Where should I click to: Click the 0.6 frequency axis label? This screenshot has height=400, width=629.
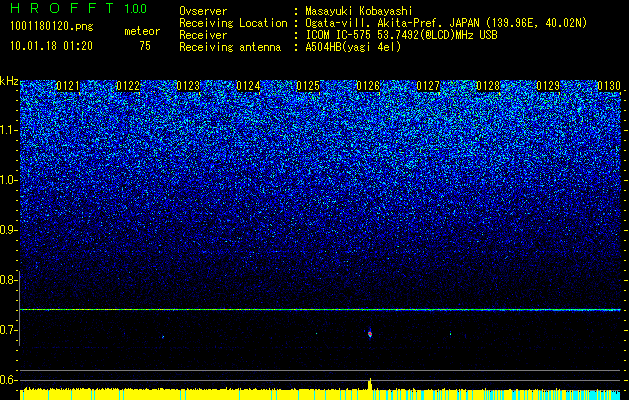(9, 380)
